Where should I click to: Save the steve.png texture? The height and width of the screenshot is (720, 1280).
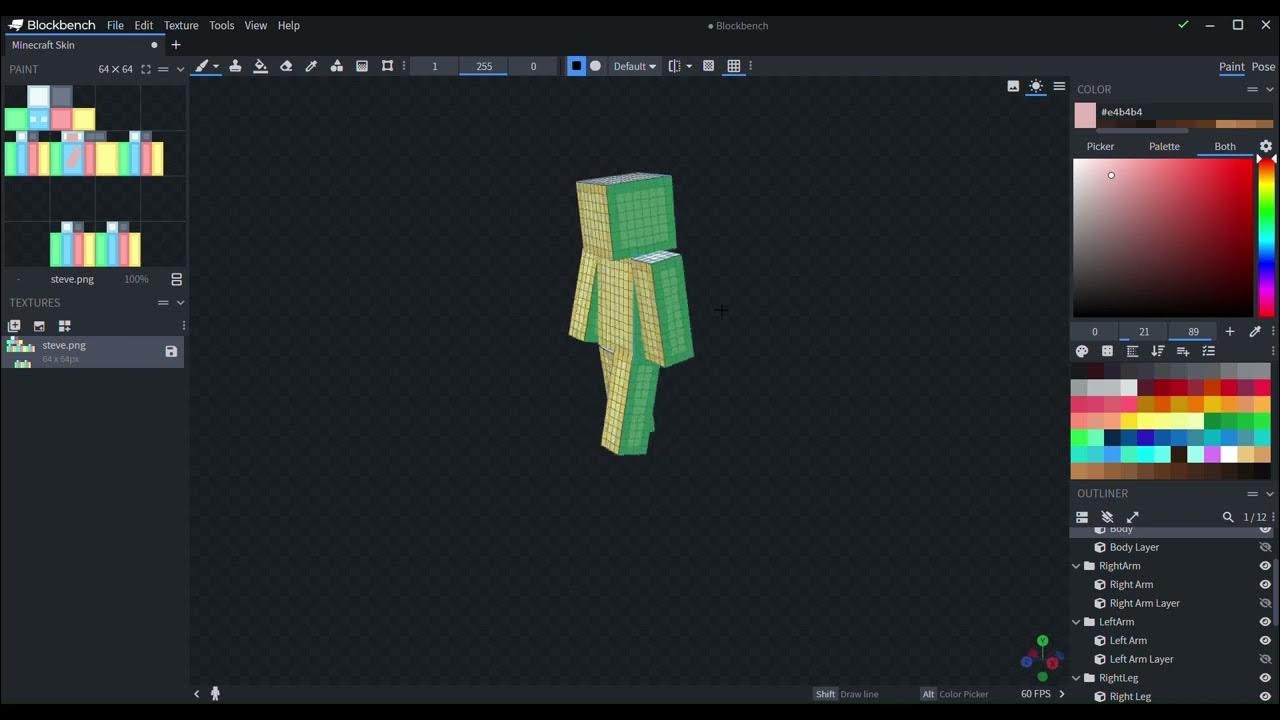click(x=171, y=352)
